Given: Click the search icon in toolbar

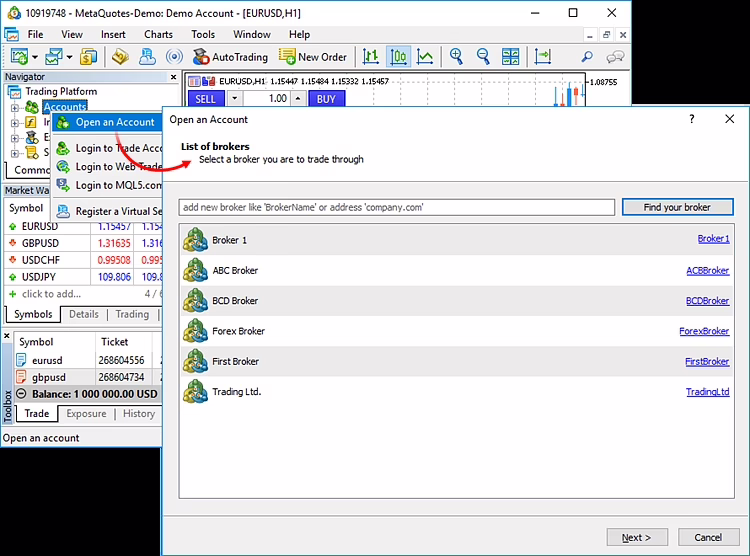Looking at the screenshot, I should [x=587, y=57].
